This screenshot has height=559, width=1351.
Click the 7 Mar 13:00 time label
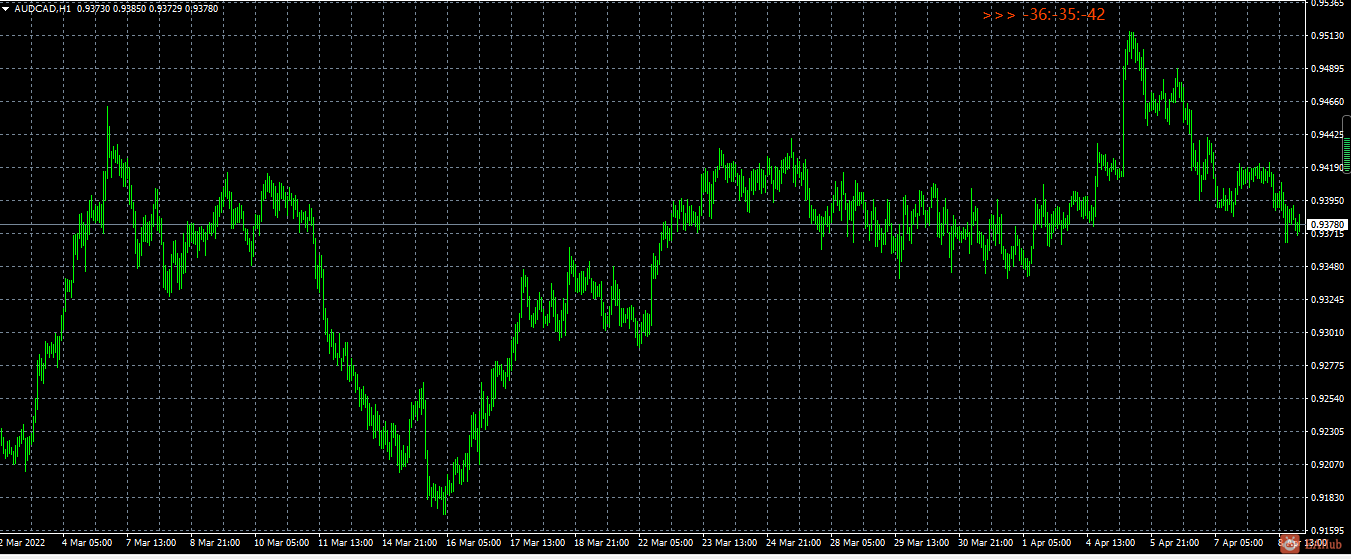click(151, 543)
